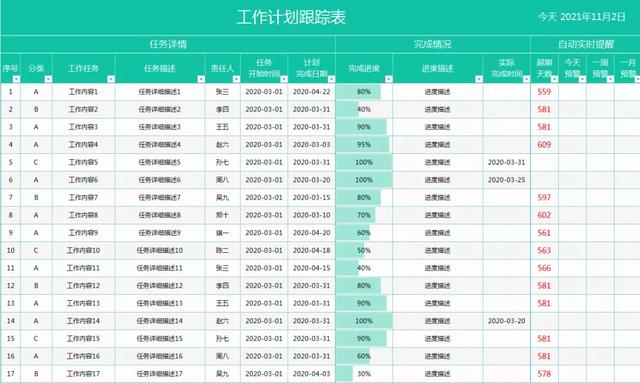
Task: Select start date 2020-03-01 in row 9
Action: click(x=264, y=233)
